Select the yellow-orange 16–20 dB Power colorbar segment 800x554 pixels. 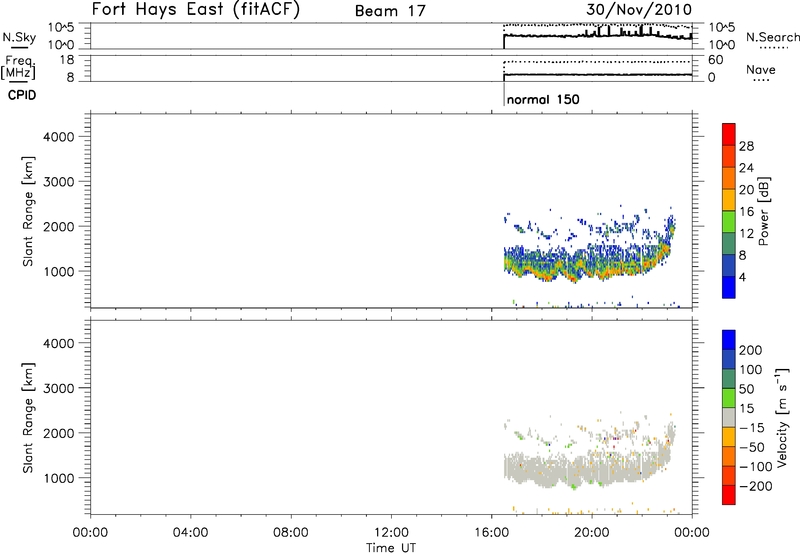tap(729, 199)
